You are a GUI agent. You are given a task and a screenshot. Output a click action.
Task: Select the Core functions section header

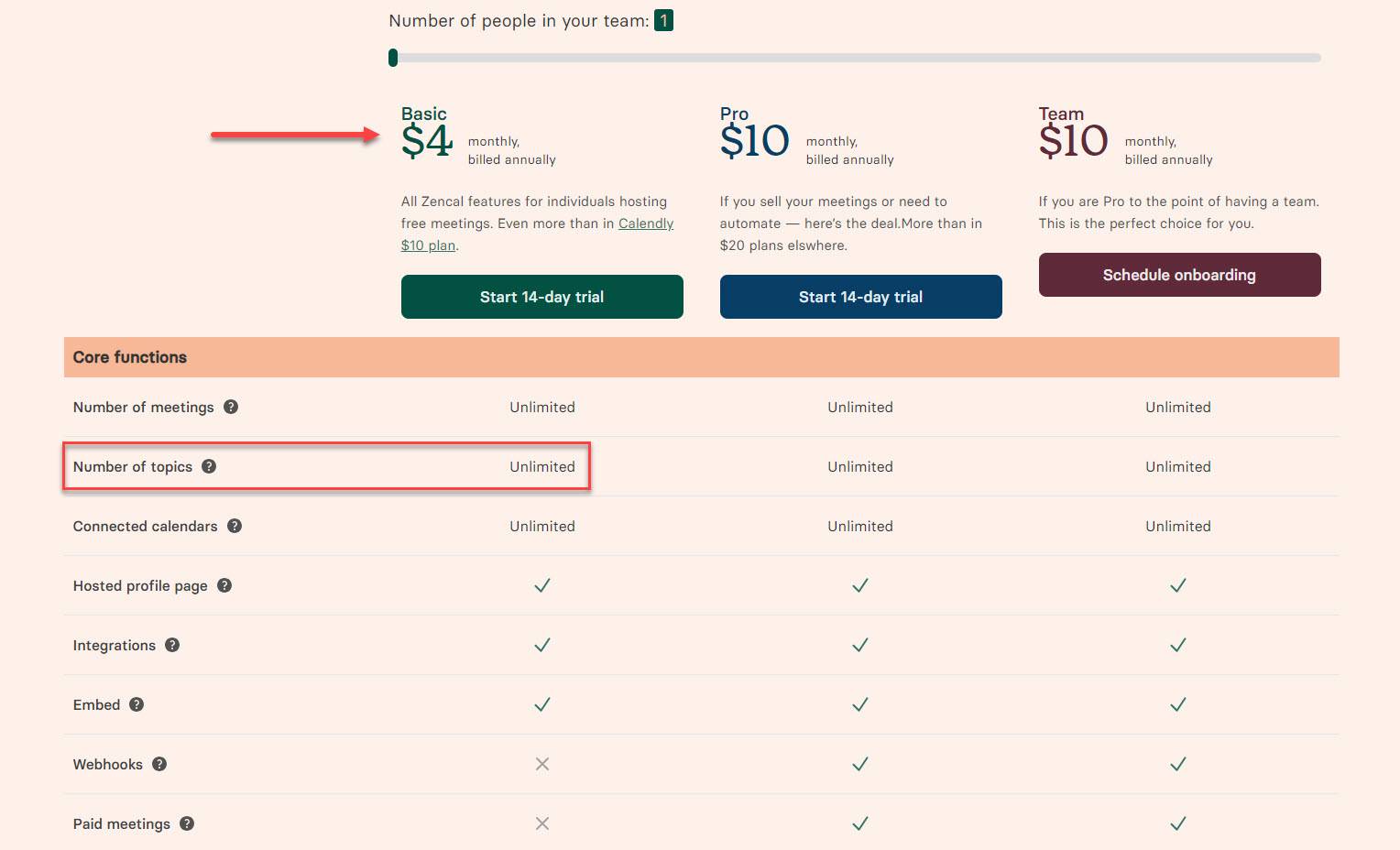(129, 356)
